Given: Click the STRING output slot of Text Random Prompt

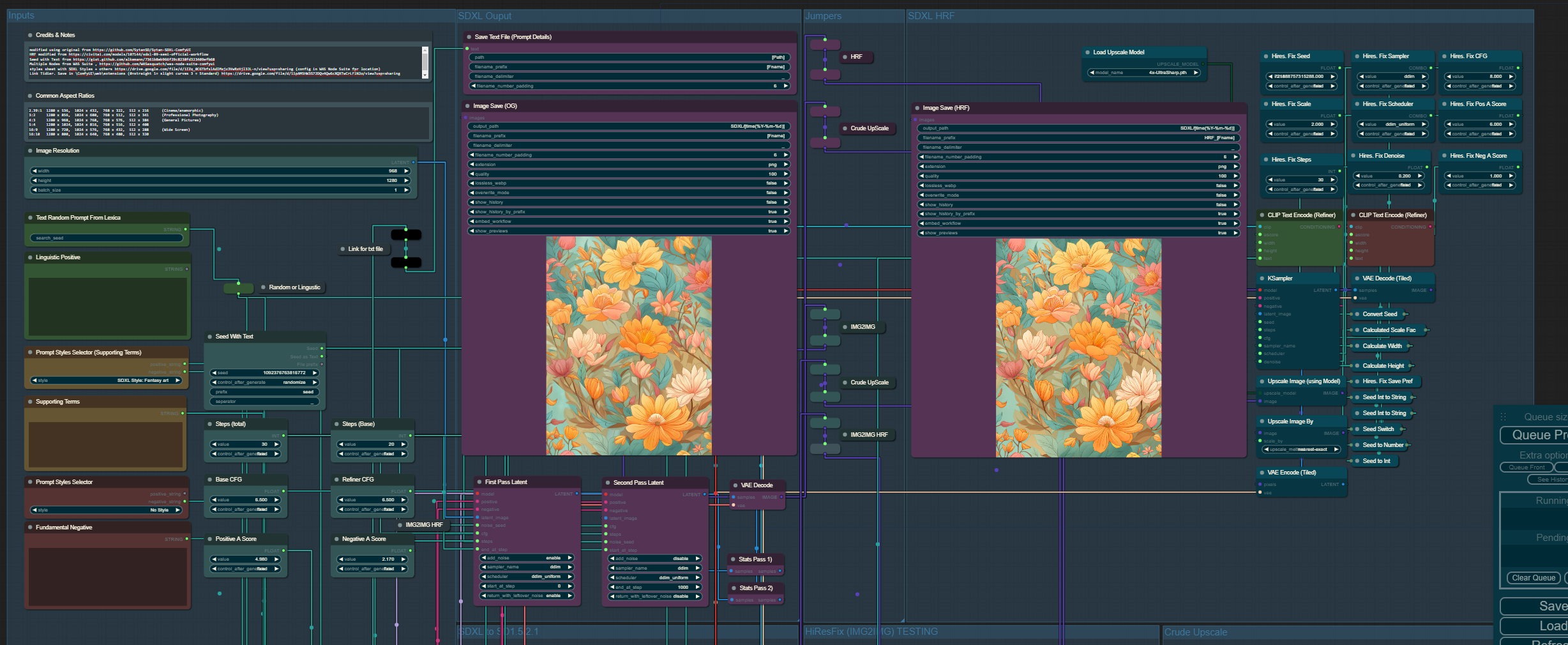Looking at the screenshot, I should pos(186,229).
